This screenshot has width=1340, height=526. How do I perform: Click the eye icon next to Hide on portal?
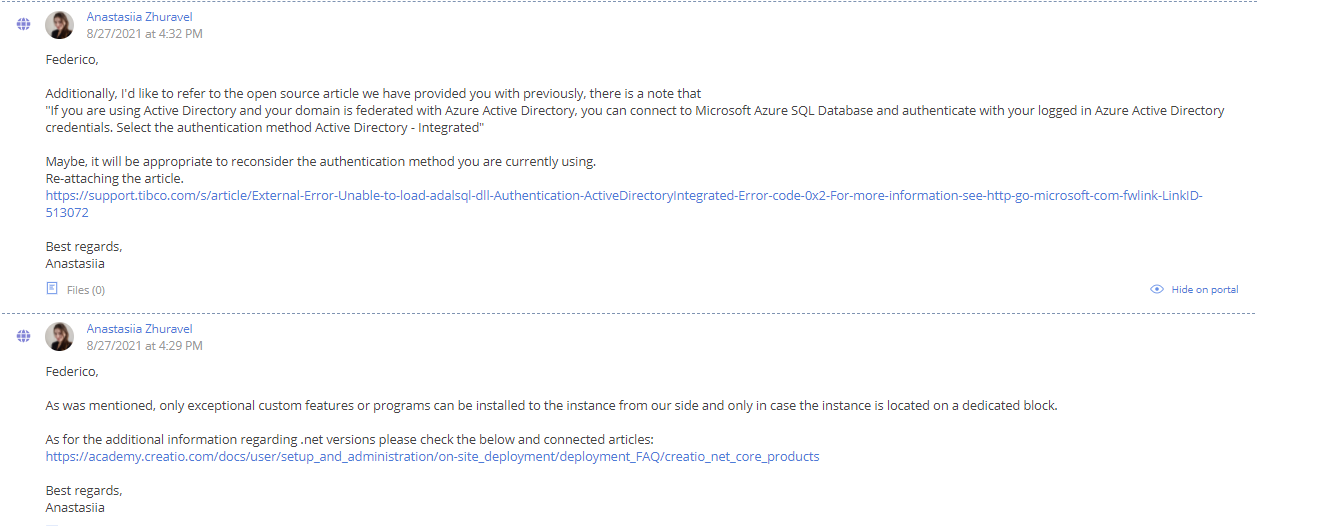[1157, 289]
